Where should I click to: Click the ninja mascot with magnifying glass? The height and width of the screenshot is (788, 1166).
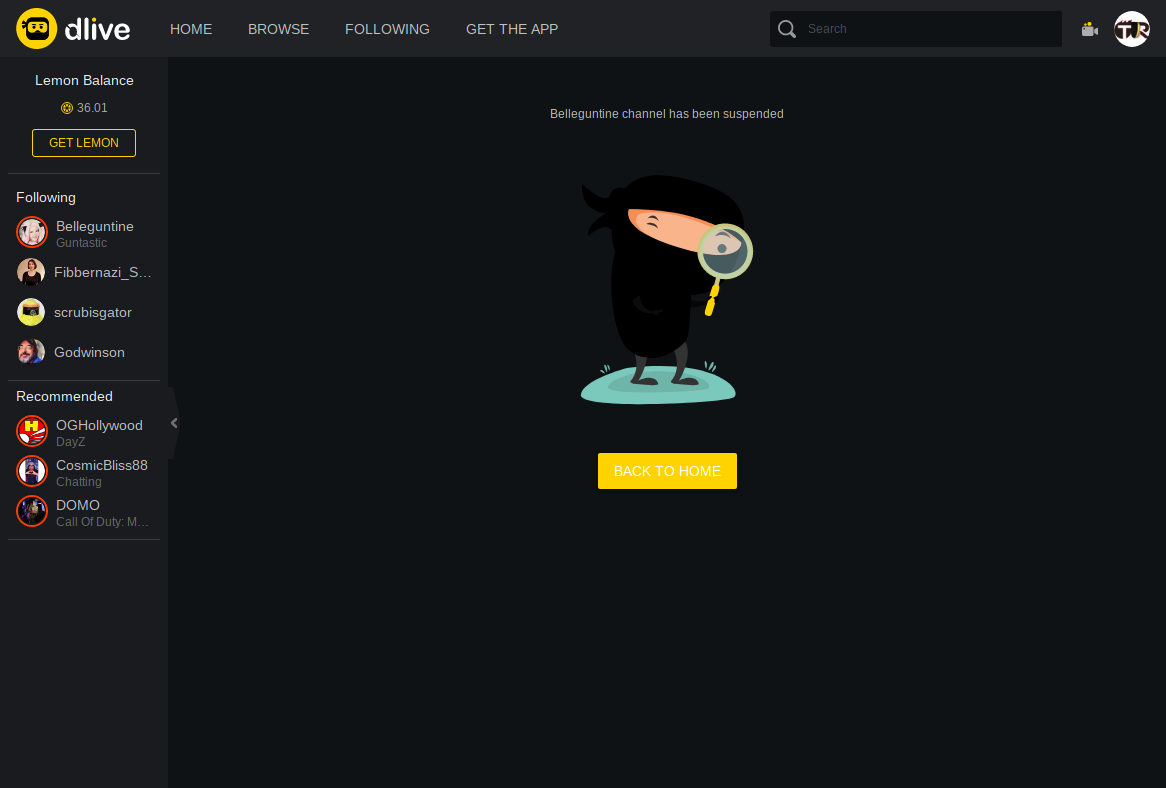tap(666, 290)
